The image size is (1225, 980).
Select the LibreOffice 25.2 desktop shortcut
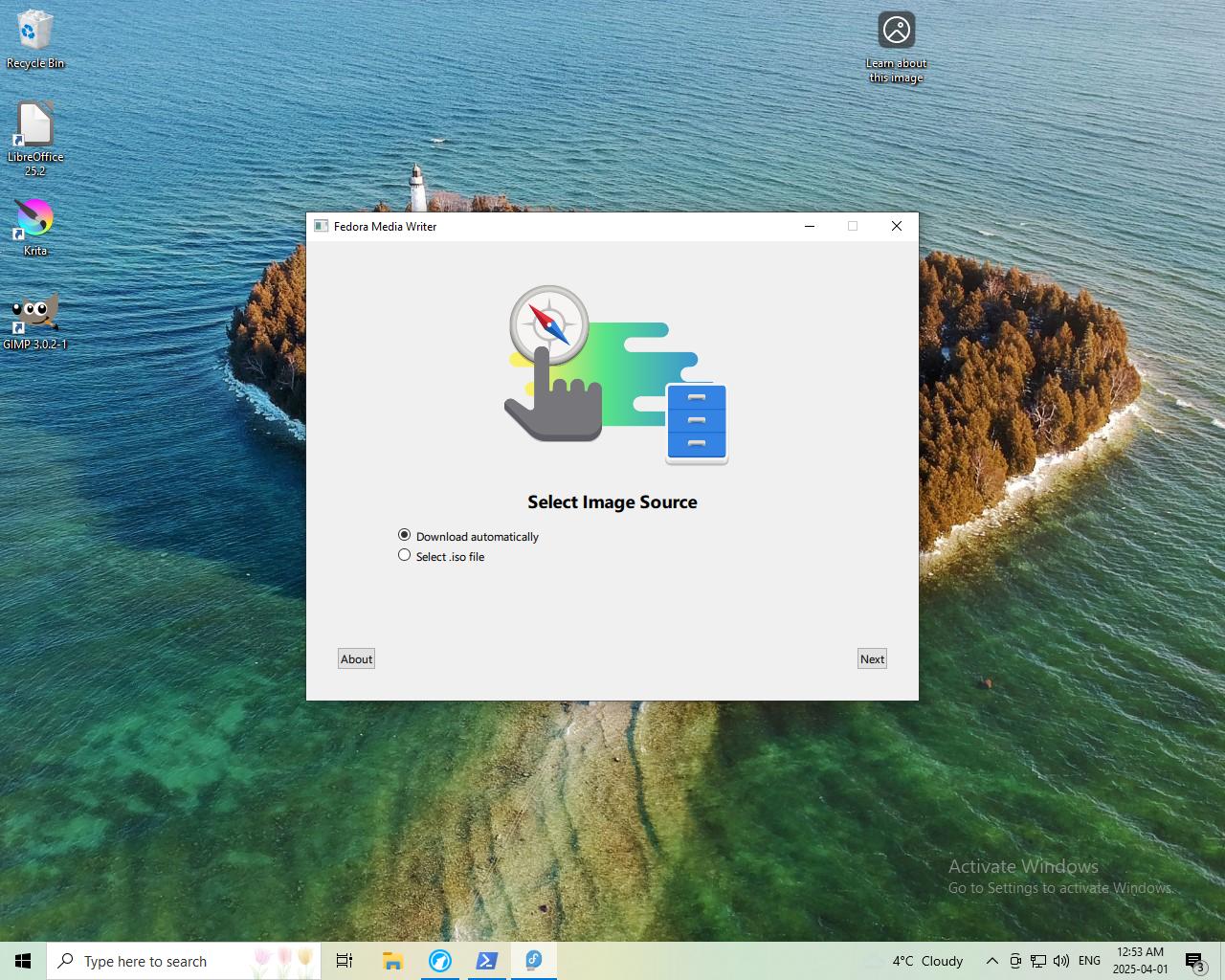click(35, 139)
